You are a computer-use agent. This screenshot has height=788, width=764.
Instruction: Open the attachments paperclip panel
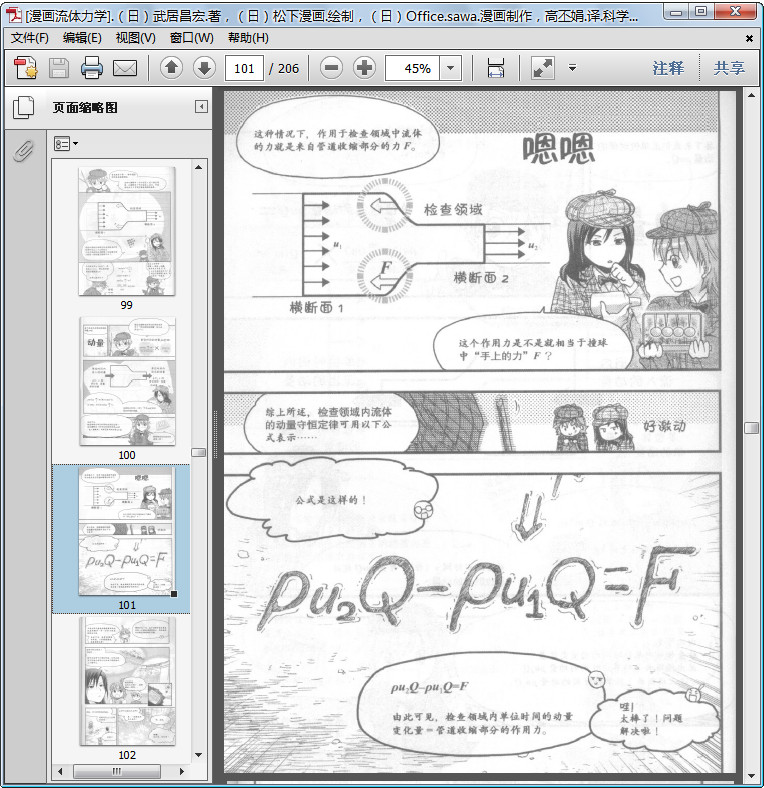click(23, 151)
